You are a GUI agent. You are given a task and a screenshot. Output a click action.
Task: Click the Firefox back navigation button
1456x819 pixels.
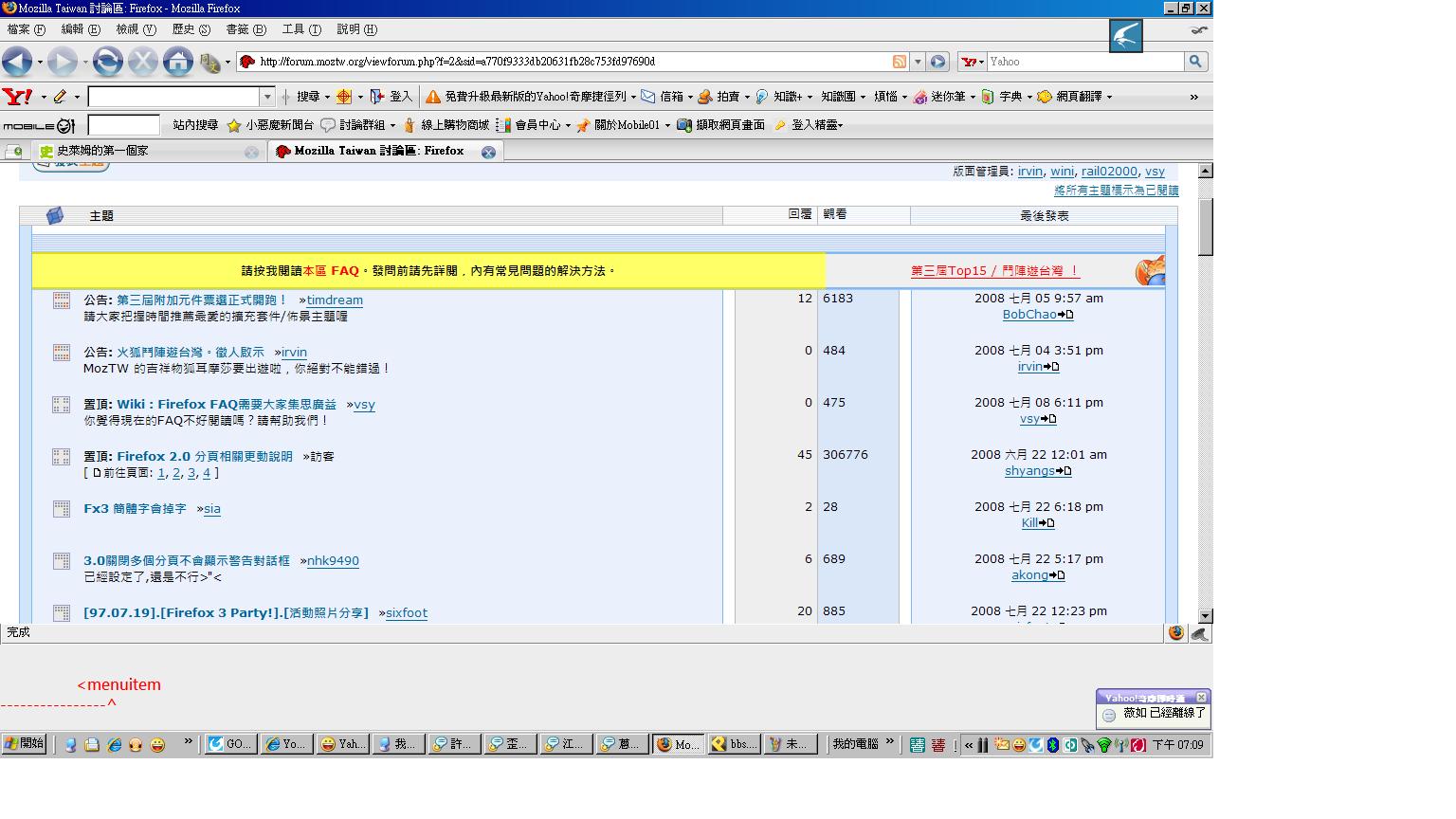tap(17, 63)
